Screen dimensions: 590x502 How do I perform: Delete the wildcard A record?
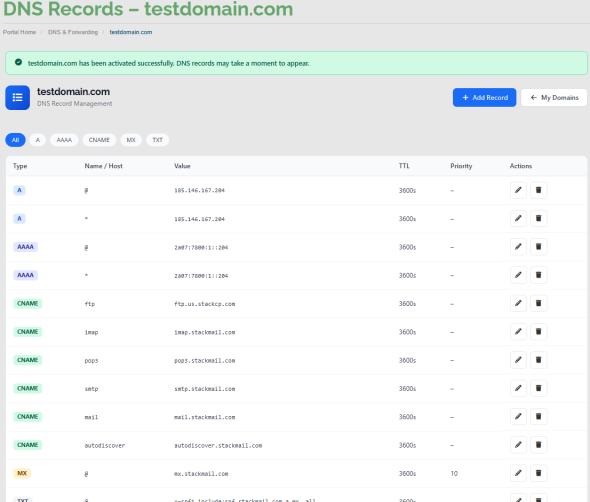[538, 218]
